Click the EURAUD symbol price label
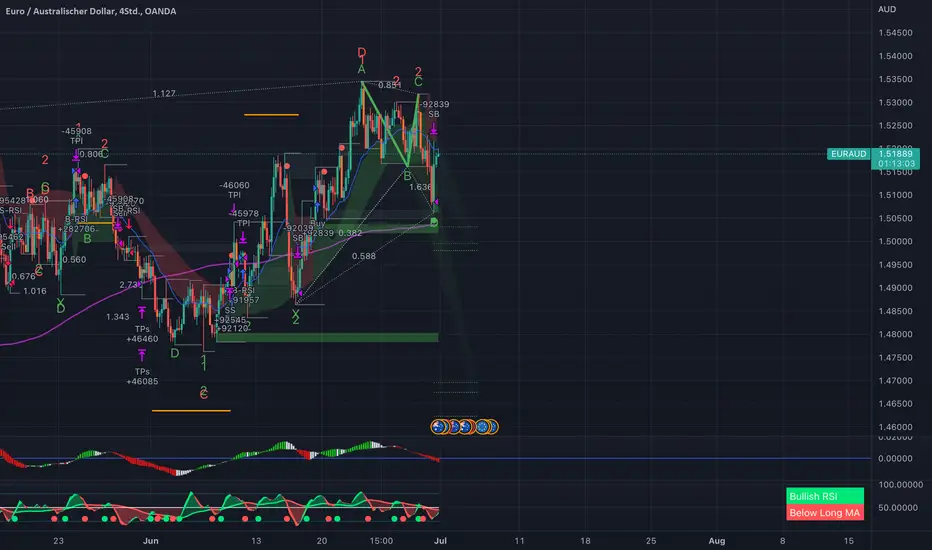 (848, 154)
